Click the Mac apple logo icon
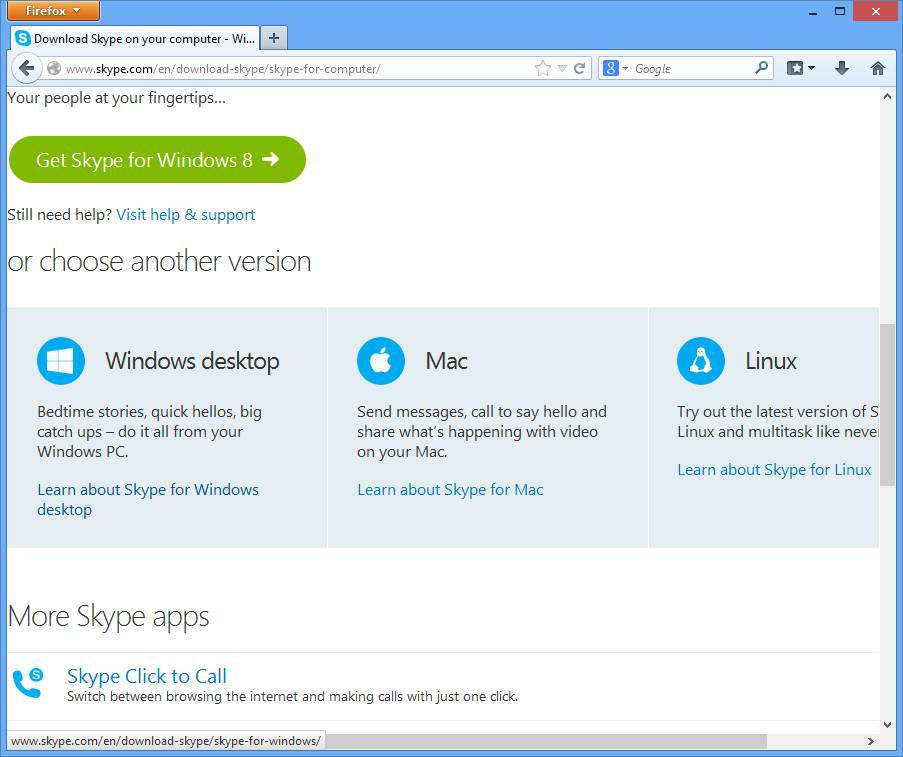The image size is (903, 757). 381,361
